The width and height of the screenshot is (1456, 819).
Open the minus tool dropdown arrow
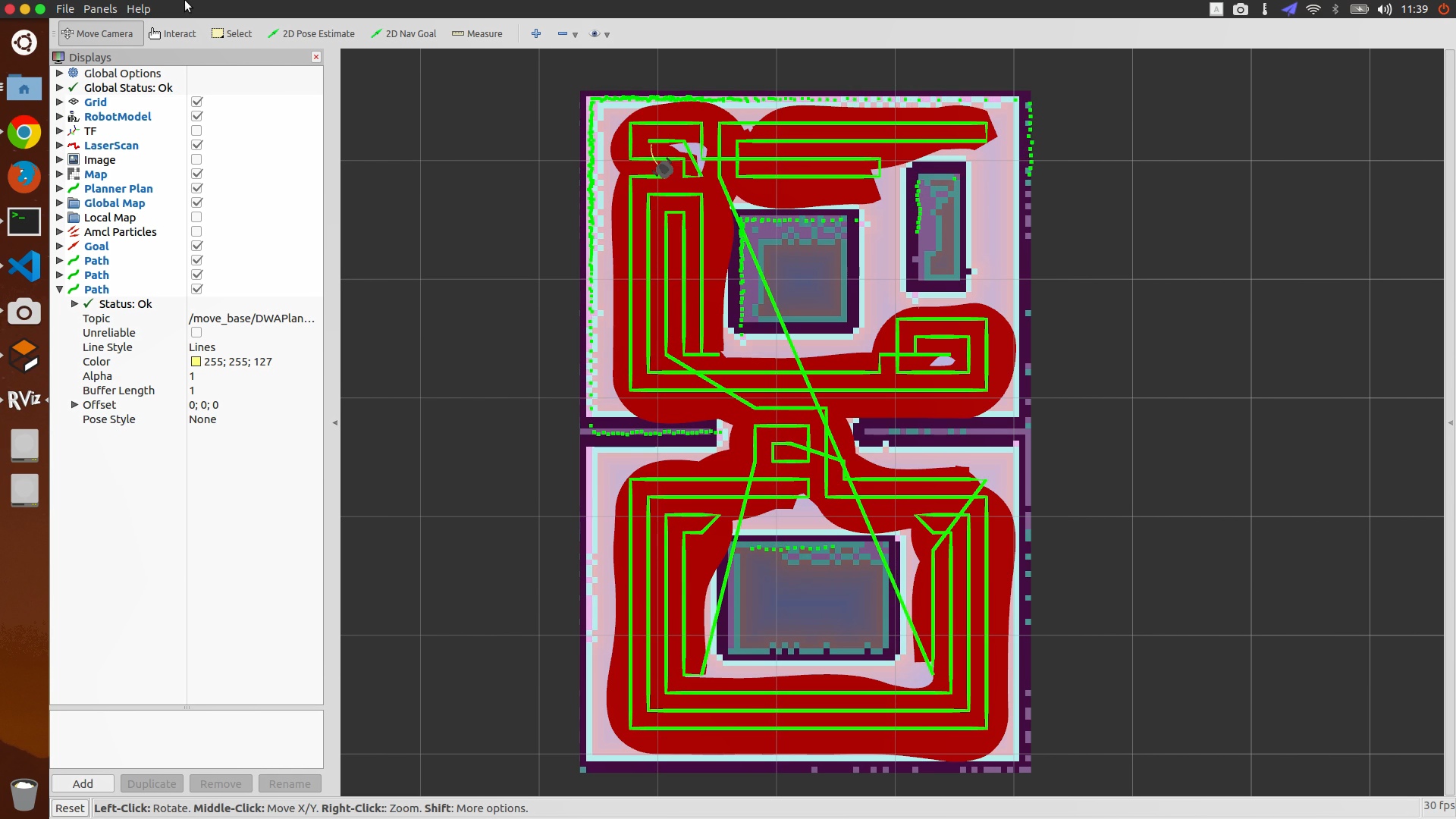point(575,35)
